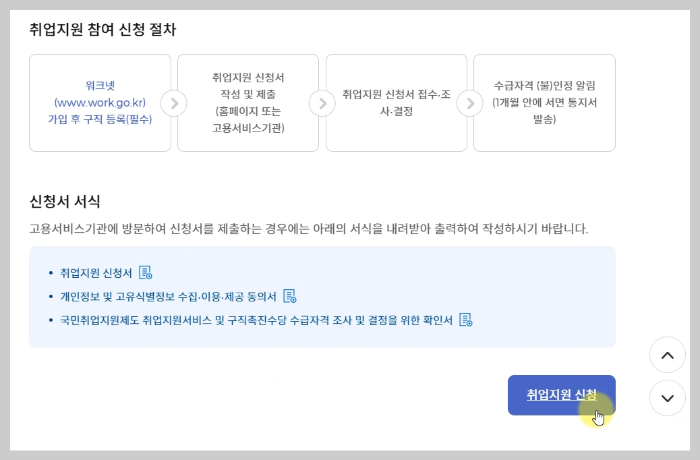Click the 신청서 서식 heading

65,201
